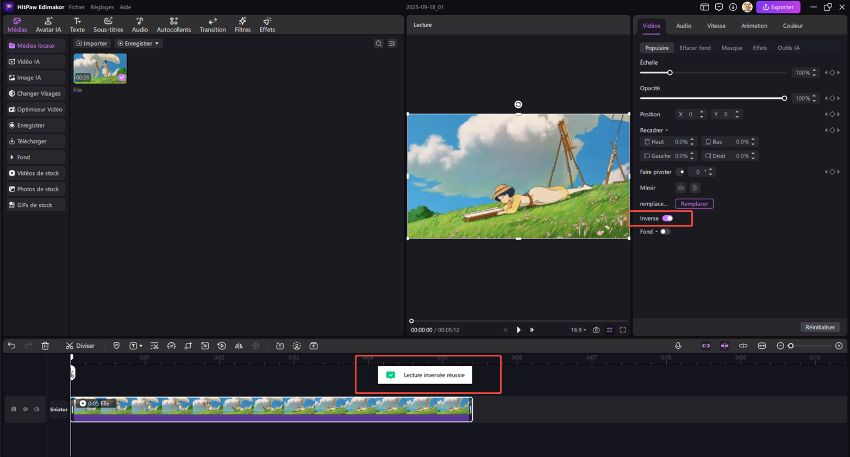Toggle the track lock icon
The image size is (850, 457).
coord(14,409)
